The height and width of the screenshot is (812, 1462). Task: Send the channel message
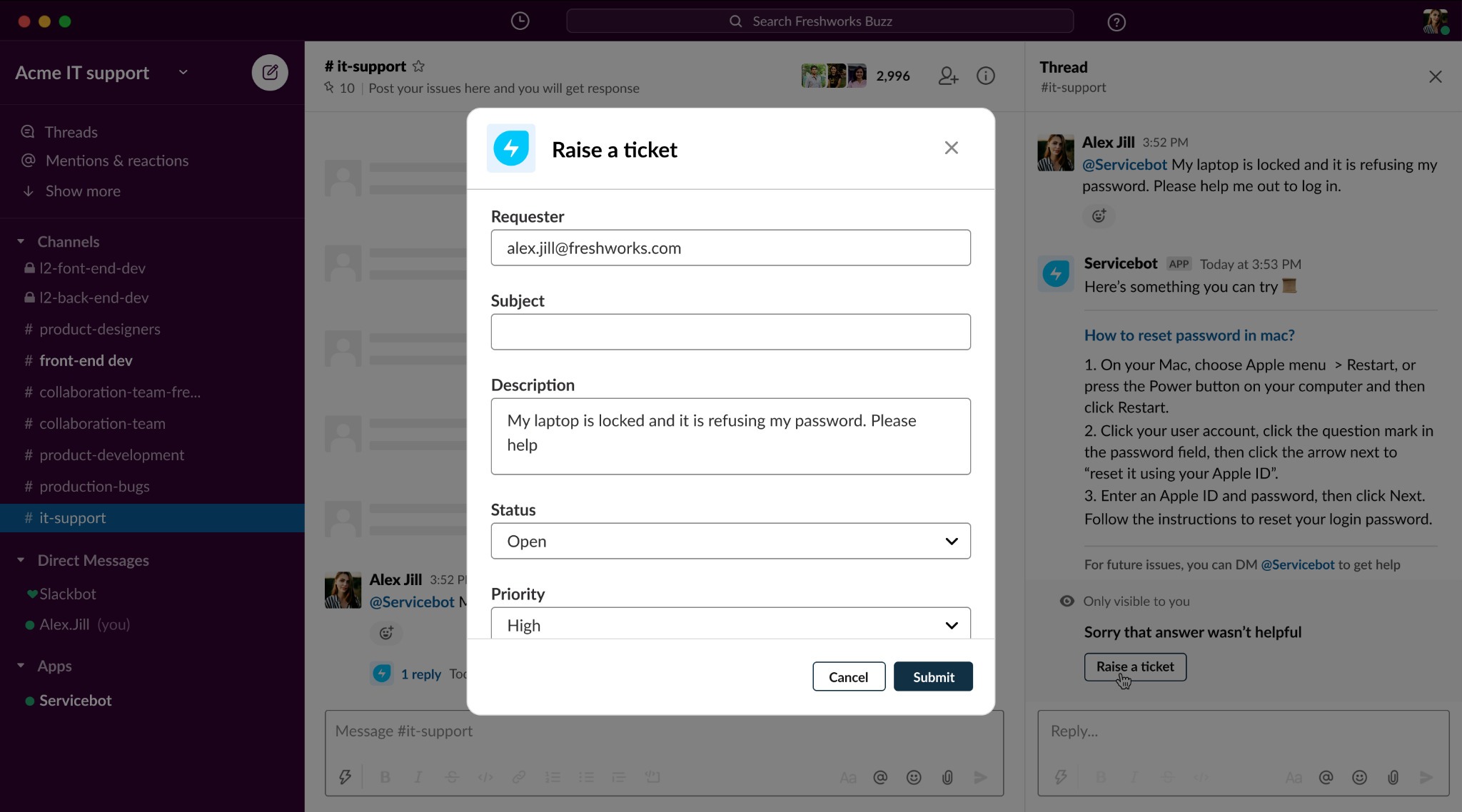pos(981,777)
